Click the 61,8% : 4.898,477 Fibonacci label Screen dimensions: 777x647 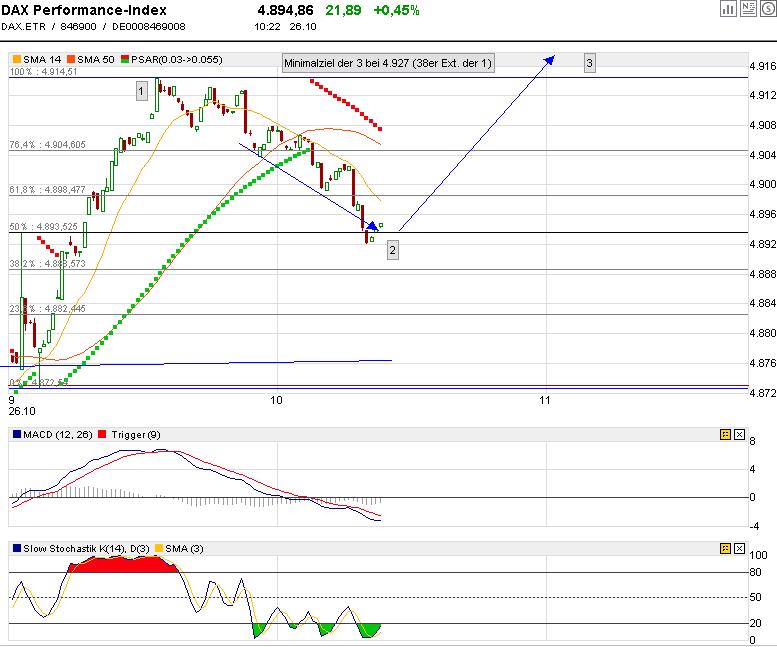click(x=48, y=190)
